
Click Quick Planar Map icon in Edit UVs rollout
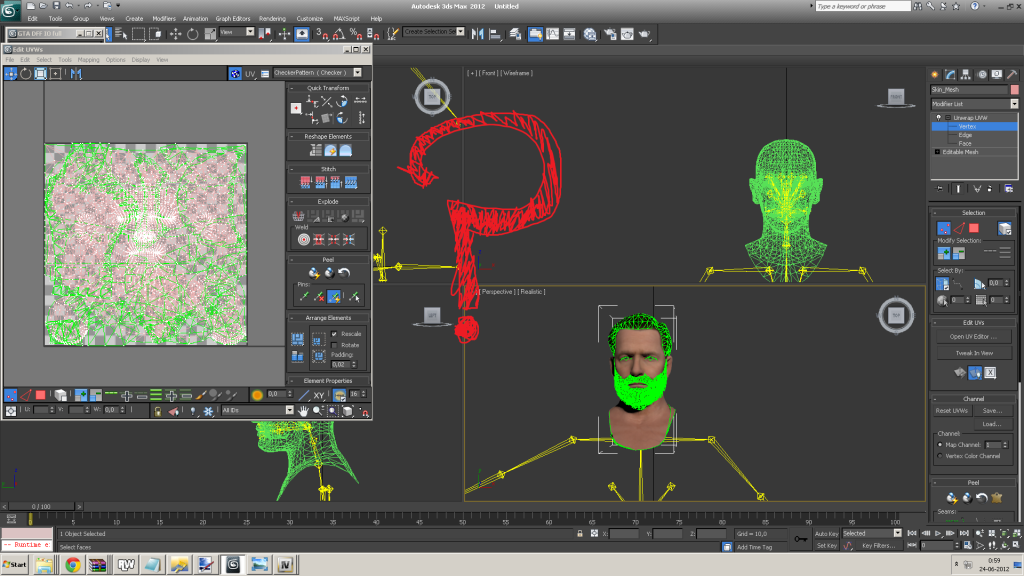point(959,373)
